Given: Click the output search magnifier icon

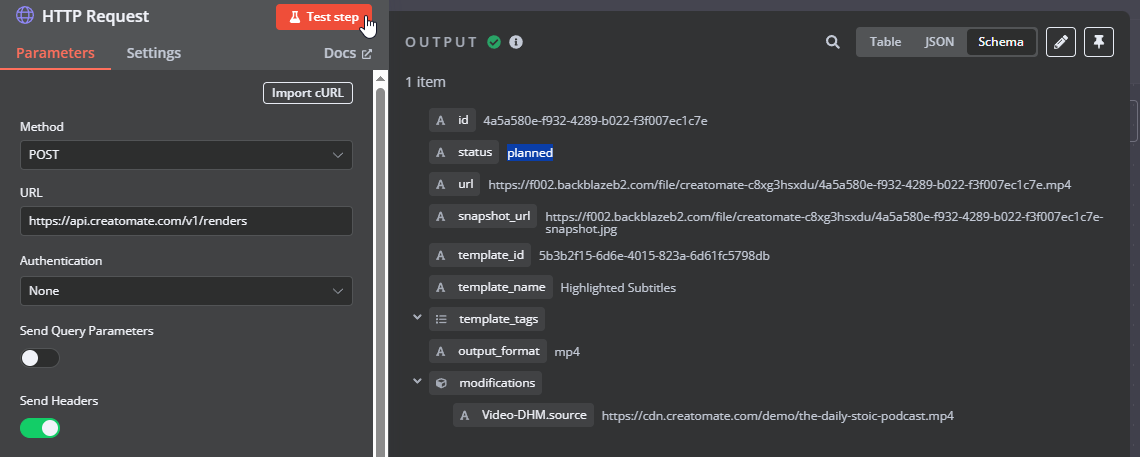Looking at the screenshot, I should click(x=832, y=42).
